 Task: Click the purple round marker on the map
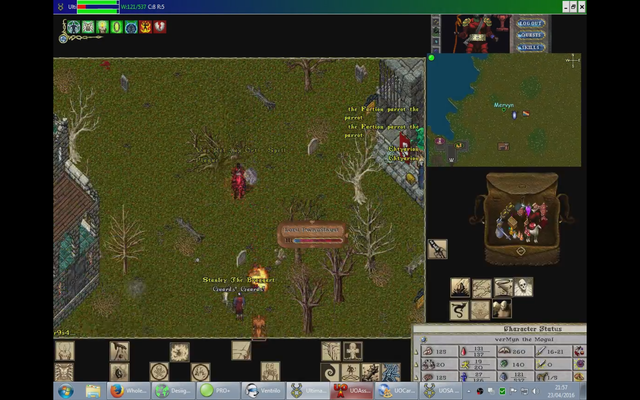(440, 141)
